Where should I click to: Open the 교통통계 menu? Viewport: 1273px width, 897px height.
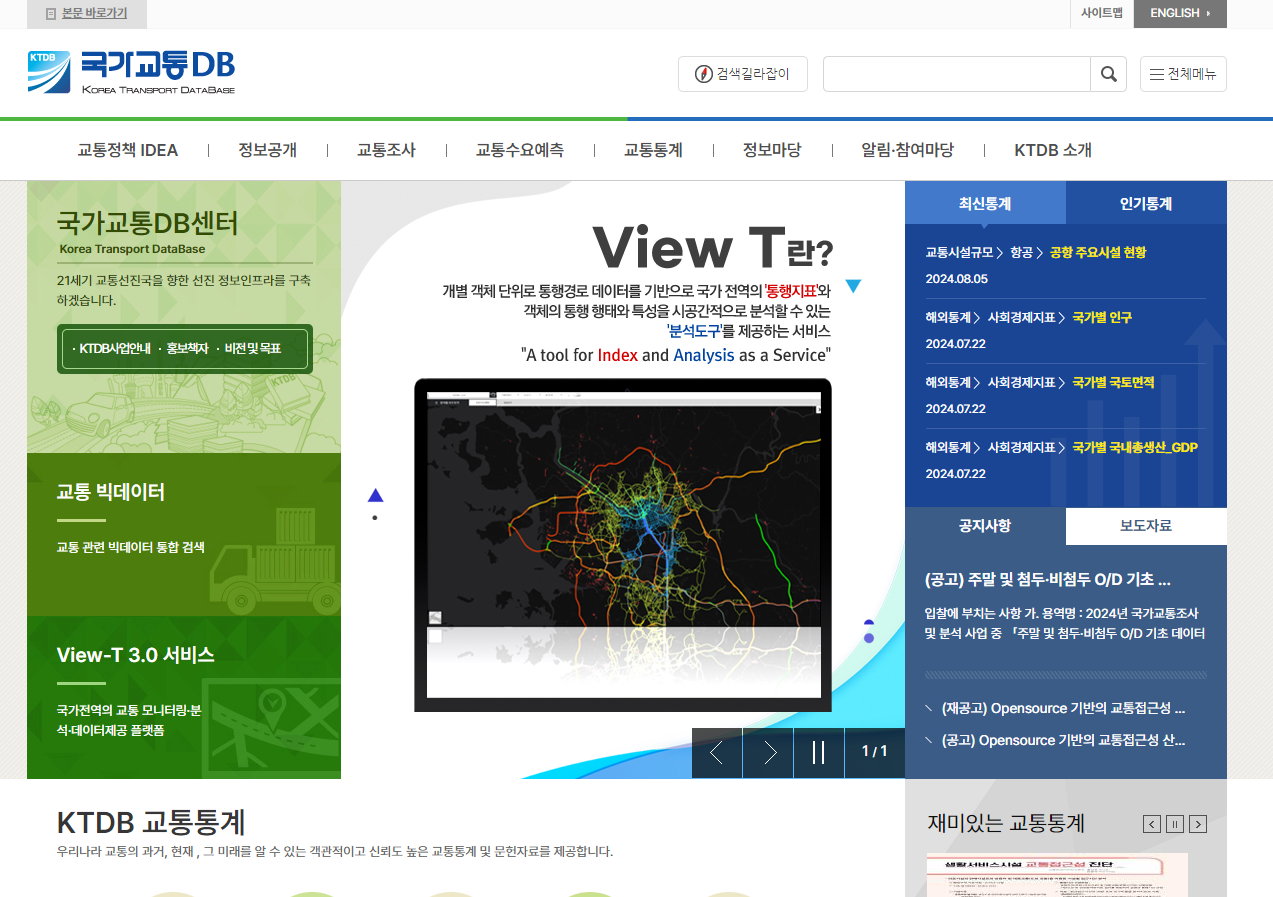point(653,150)
